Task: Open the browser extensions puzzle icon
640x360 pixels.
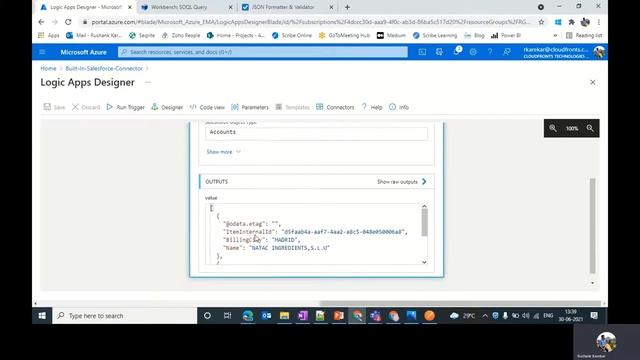Action: 571,22
